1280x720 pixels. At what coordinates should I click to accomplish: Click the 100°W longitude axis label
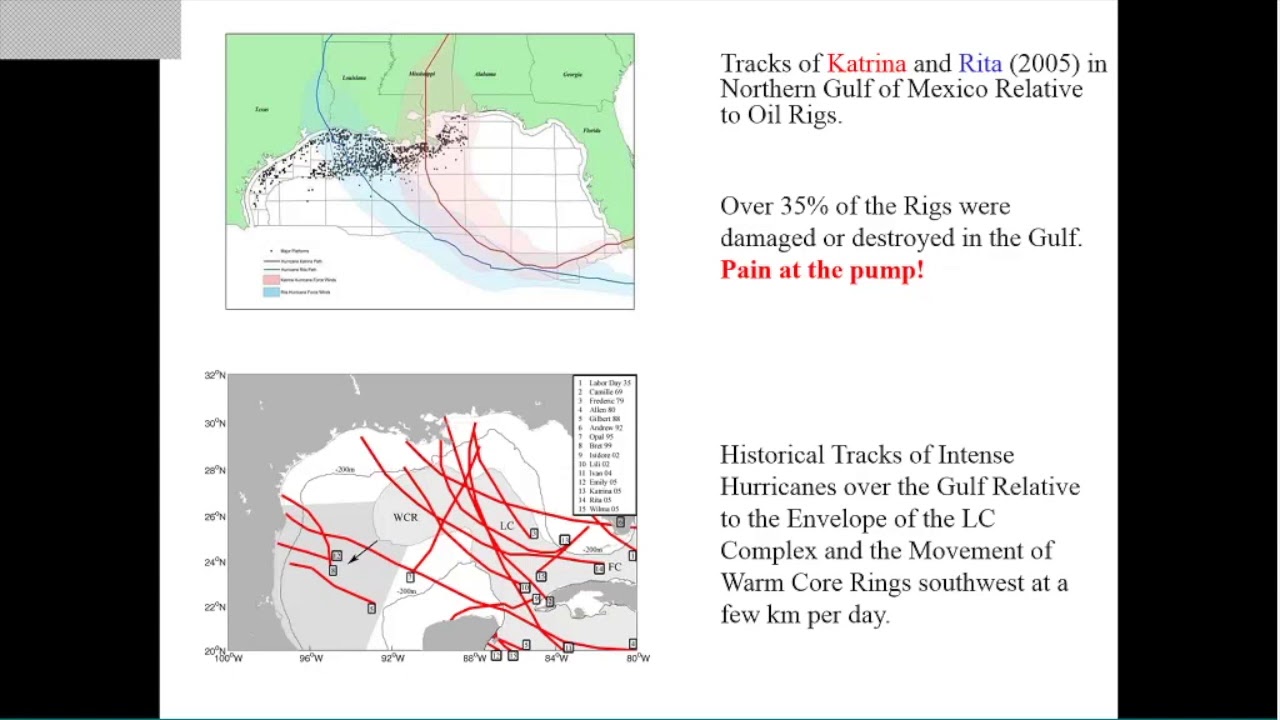click(x=228, y=657)
